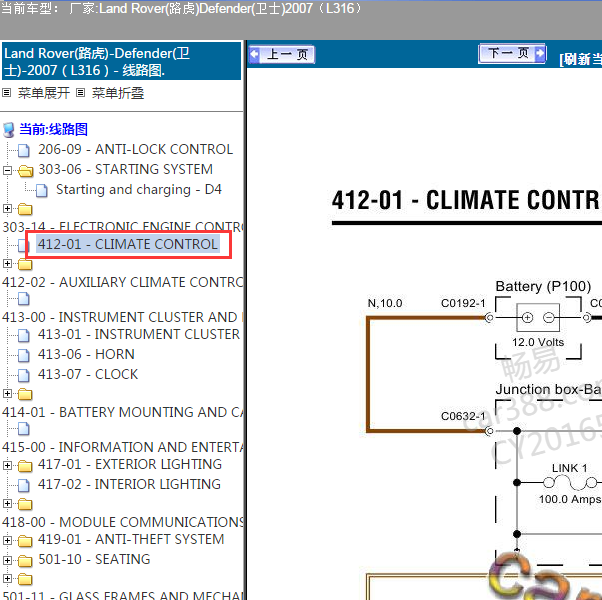This screenshot has height=600, width=602.
Task: Expand the 501-11 GLASS FRAMES node
Action: (x=7, y=579)
